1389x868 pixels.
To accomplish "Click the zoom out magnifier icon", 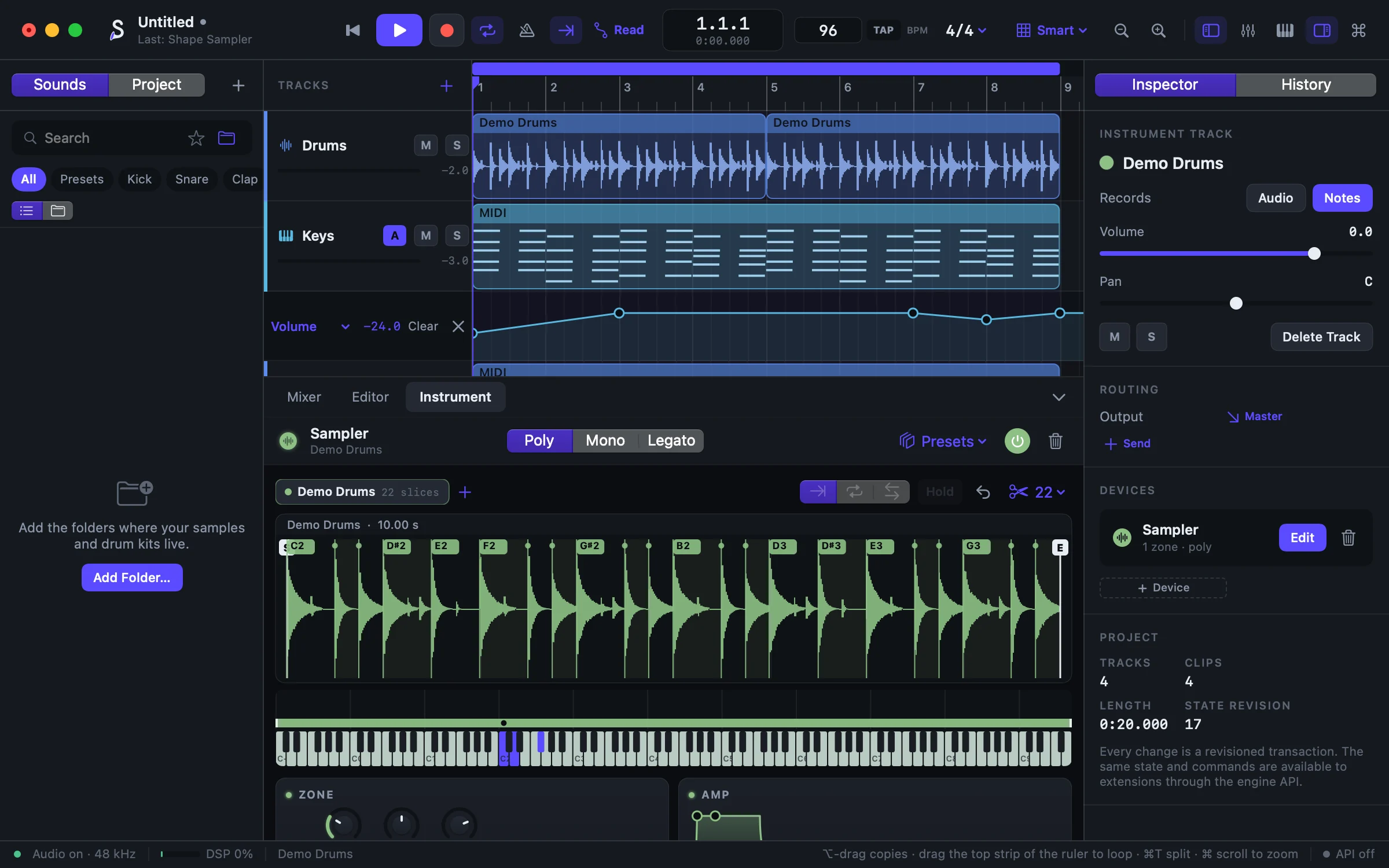I will [1121, 30].
